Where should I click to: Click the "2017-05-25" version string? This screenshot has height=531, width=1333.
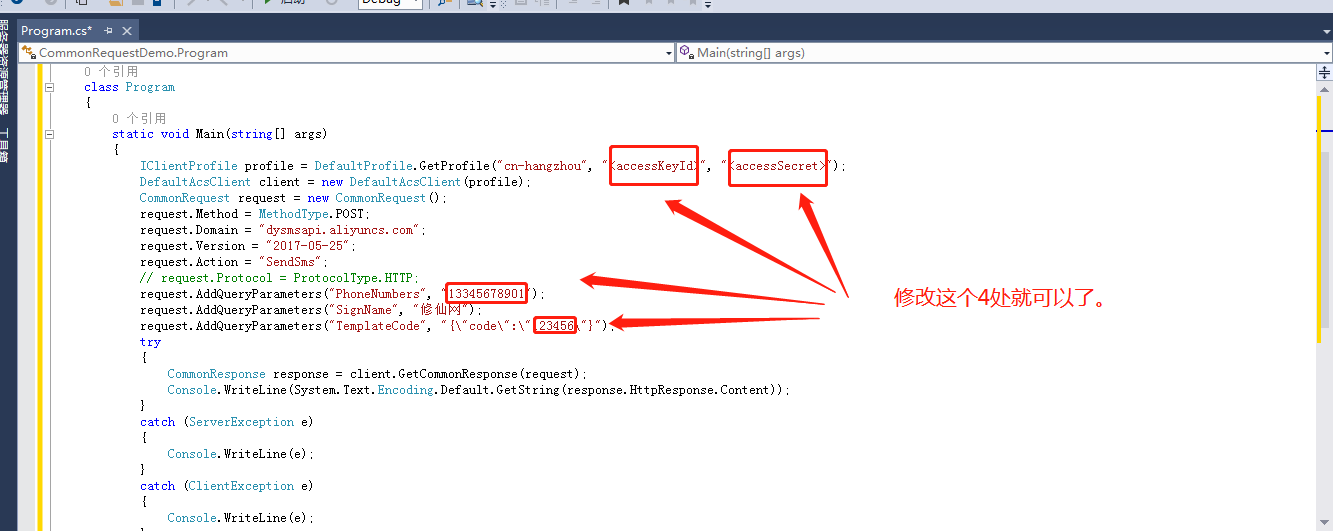tap(309, 246)
